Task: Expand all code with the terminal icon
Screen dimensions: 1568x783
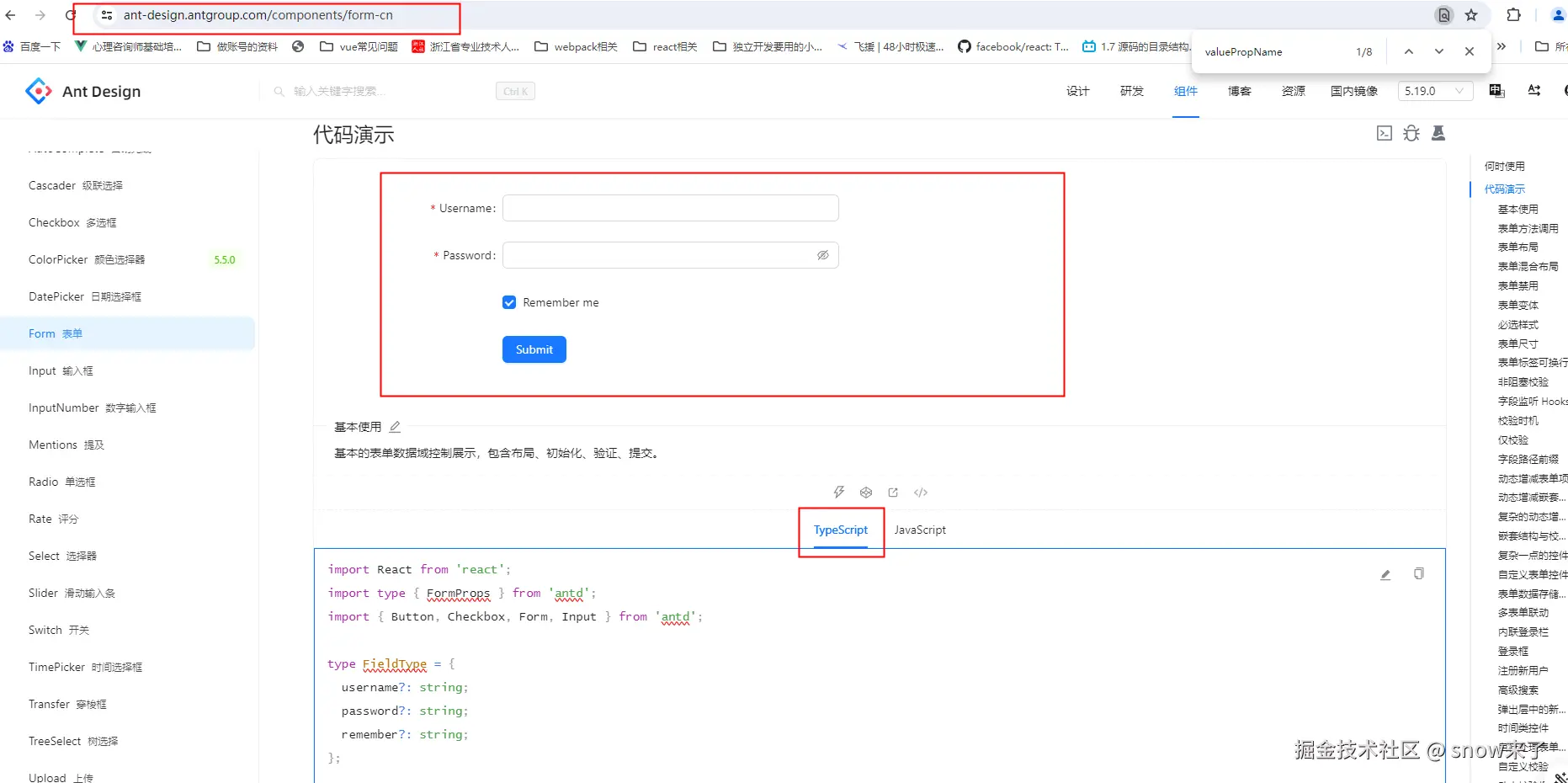Action: click(1385, 133)
